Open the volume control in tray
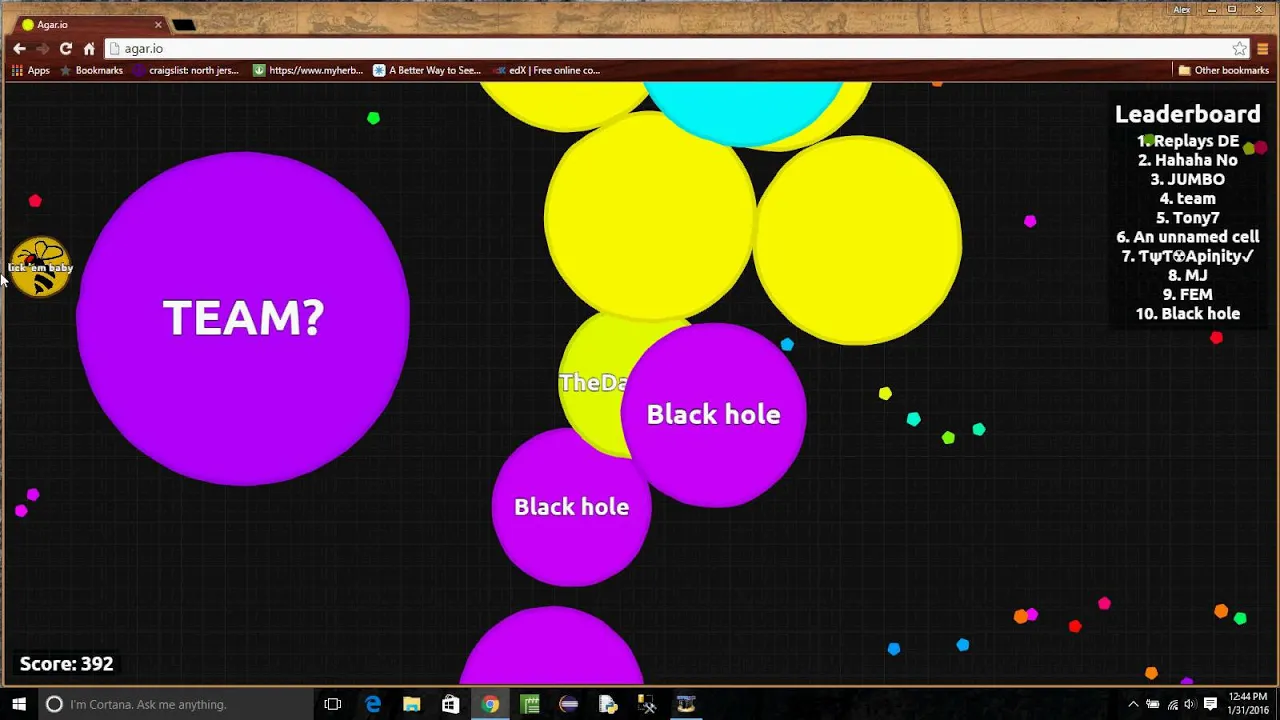Image resolution: width=1280 pixels, height=720 pixels. tap(1190, 704)
